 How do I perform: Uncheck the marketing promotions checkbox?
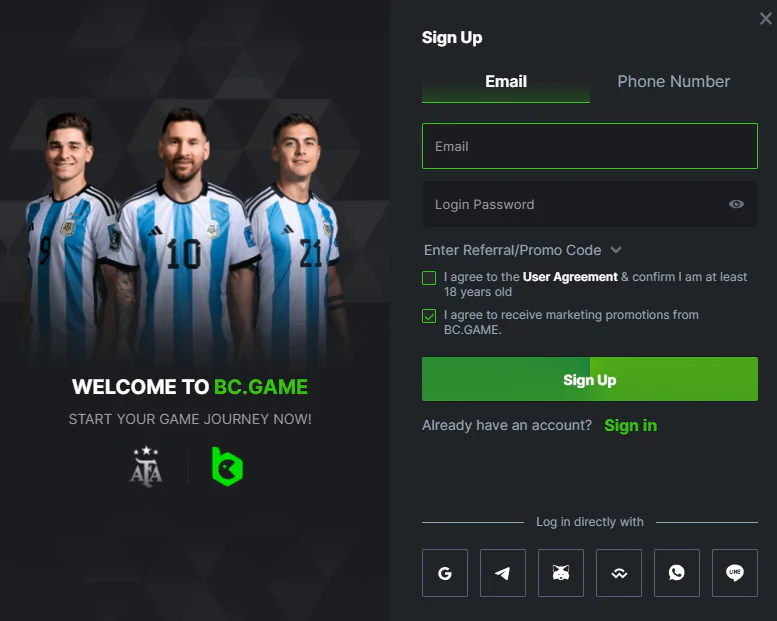pos(429,316)
